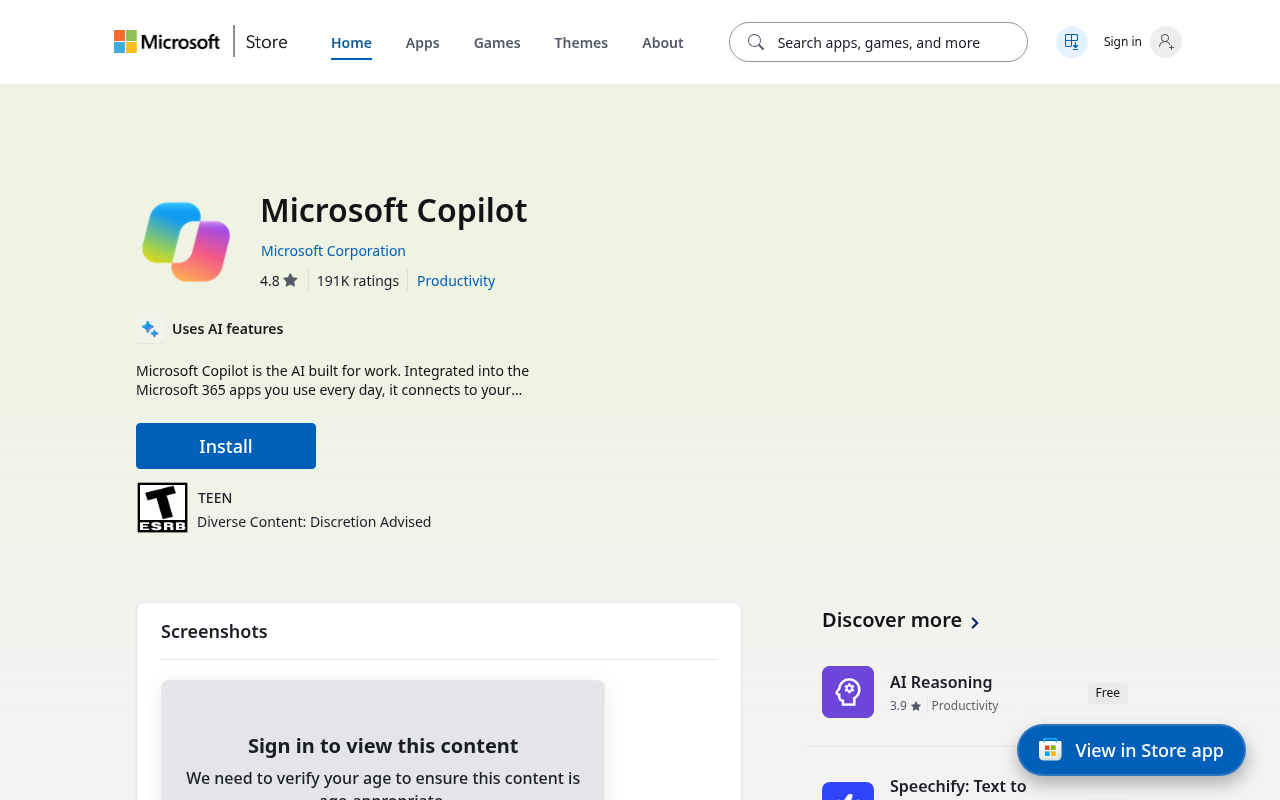Screen dimensions: 1280x800
Task: Open the AI Reasoning app title
Action: [941, 682]
